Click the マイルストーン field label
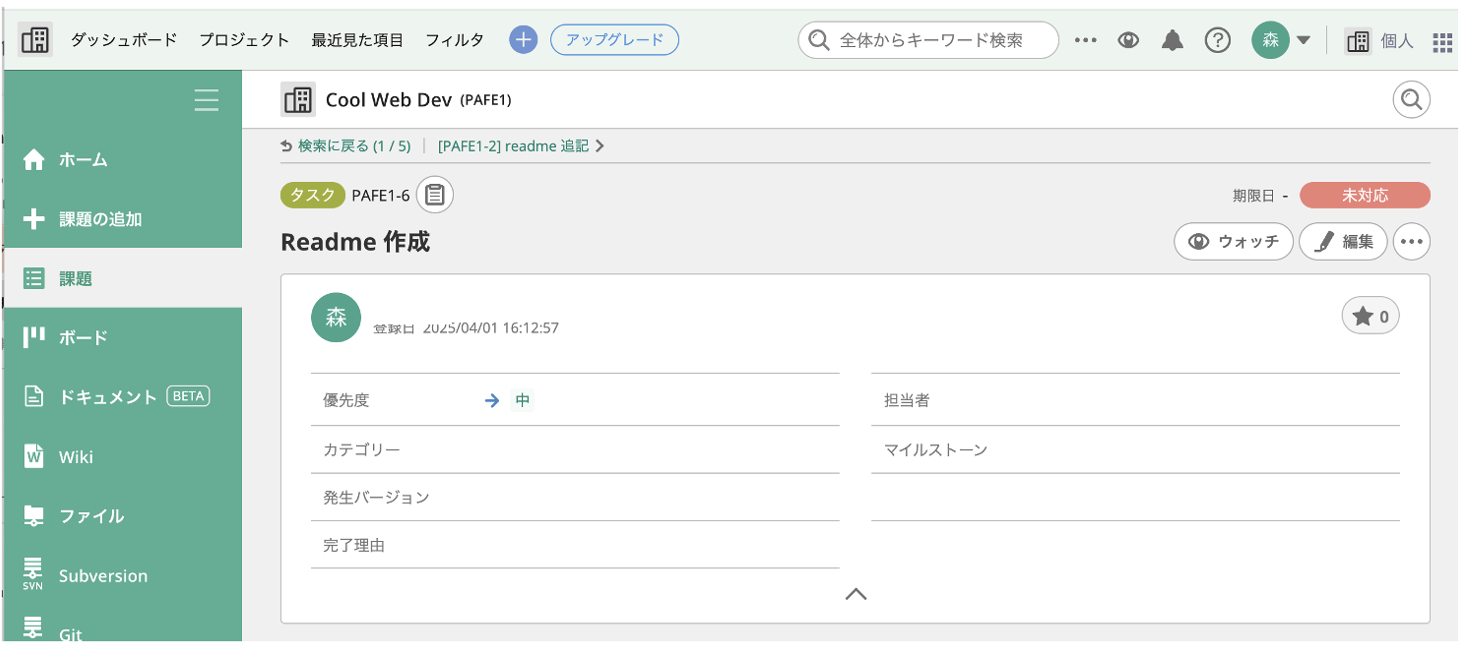 tap(936, 450)
